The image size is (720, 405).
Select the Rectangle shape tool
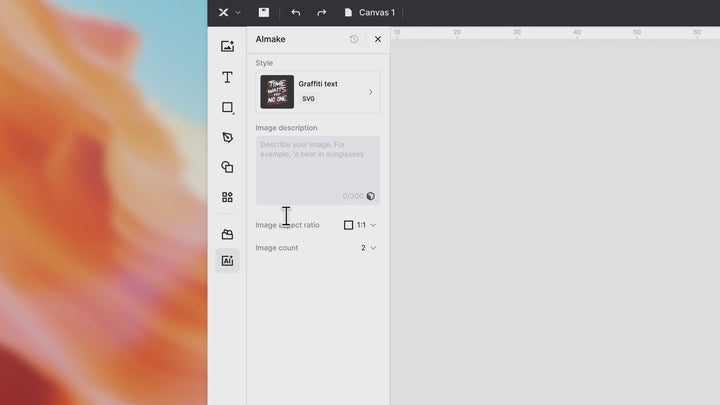pos(227,107)
